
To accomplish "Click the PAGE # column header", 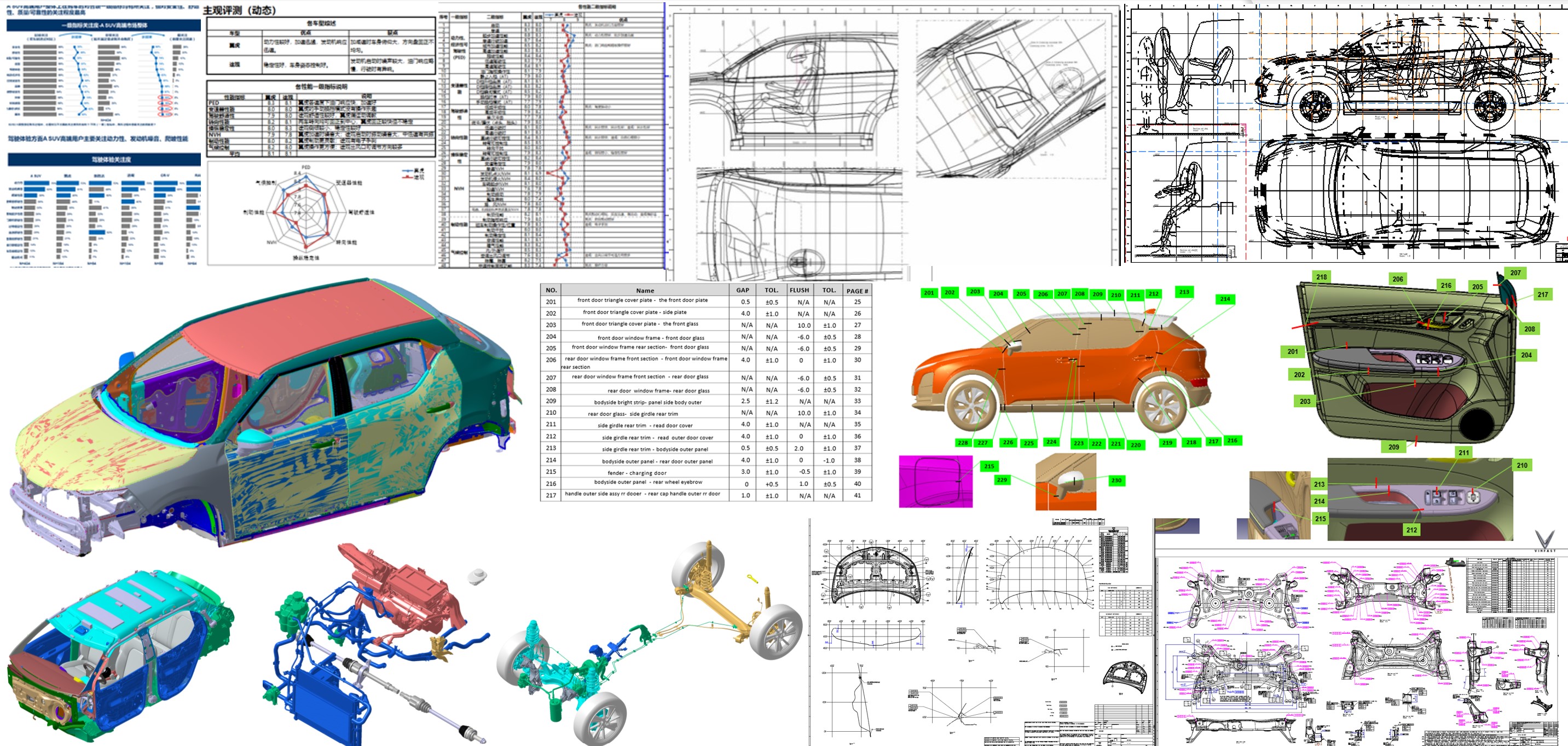I will tap(857, 291).
